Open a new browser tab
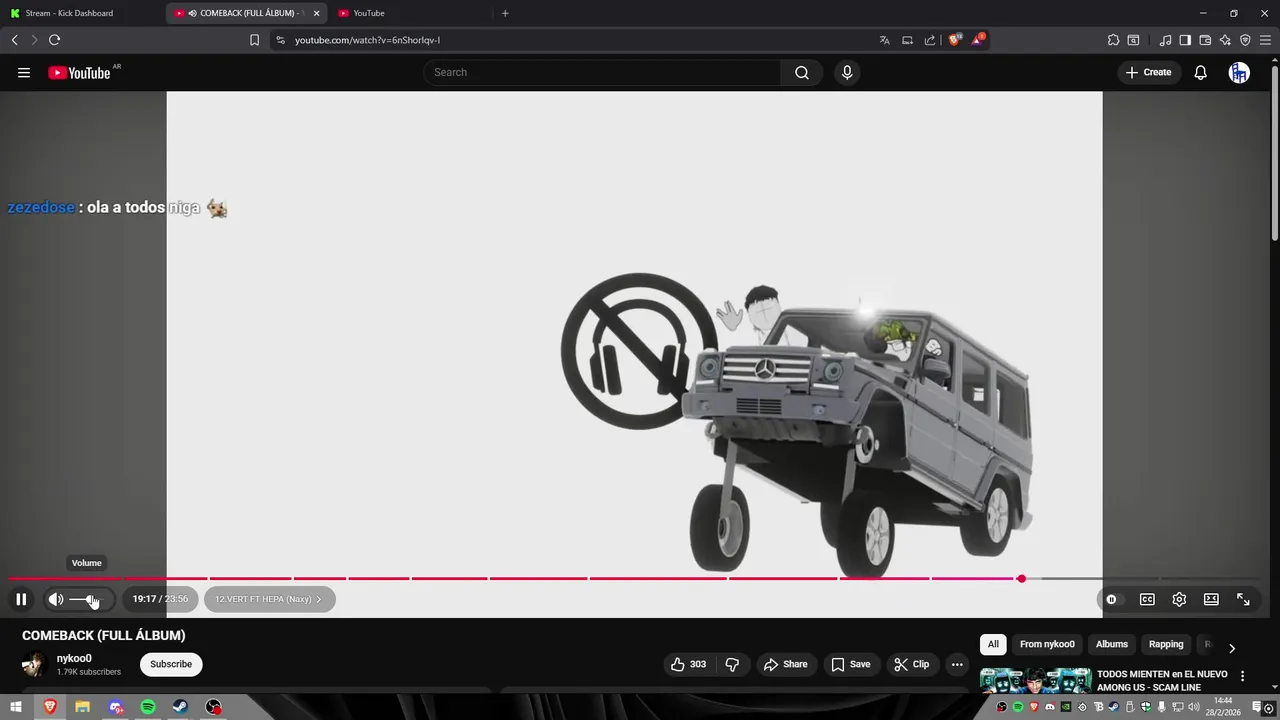Screen dimensions: 1280x720 click(505, 13)
